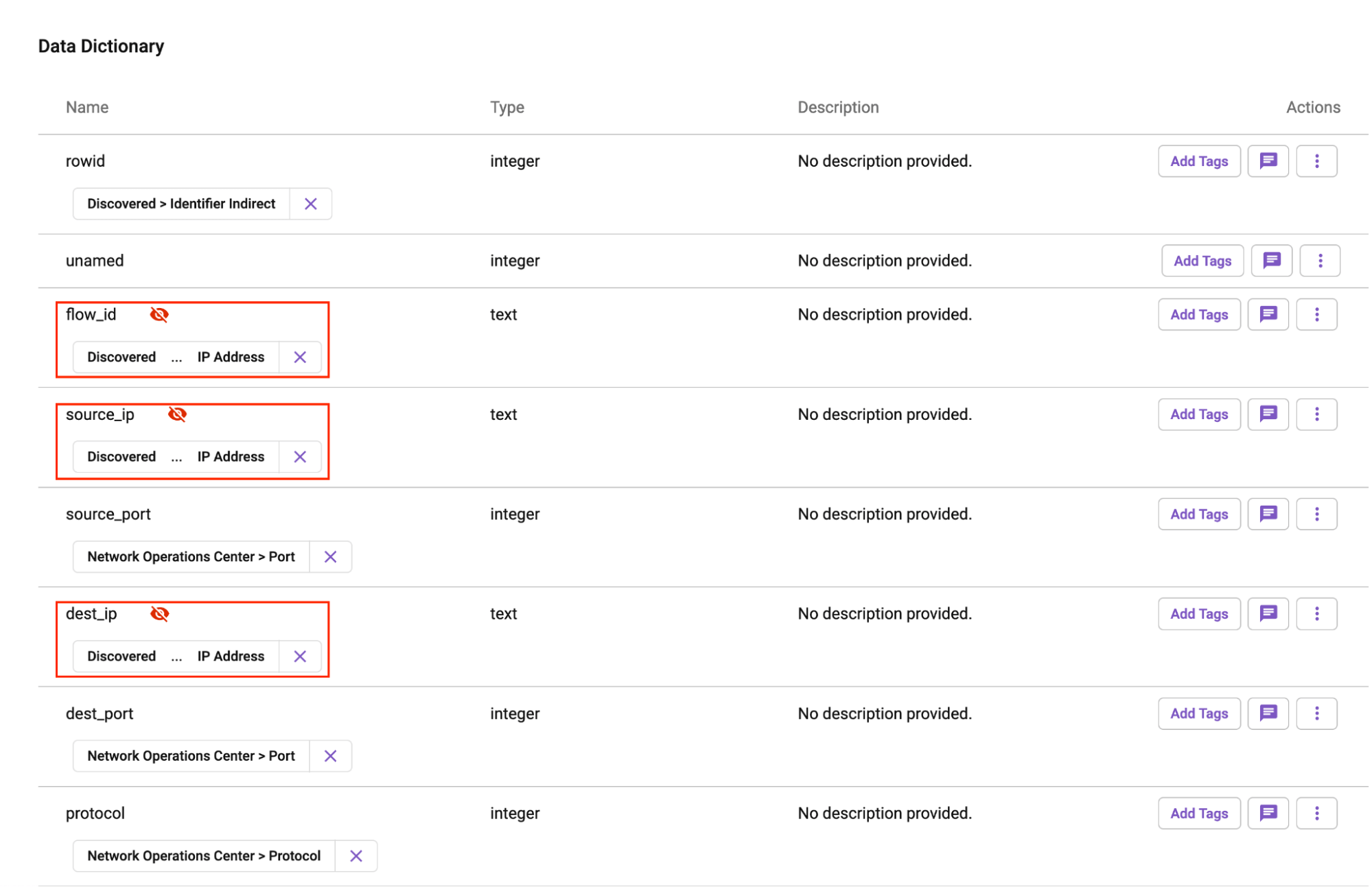Toggle masked eye icon on flow_id
Image resolution: width=1372 pixels, height=887 pixels.
pos(159,315)
